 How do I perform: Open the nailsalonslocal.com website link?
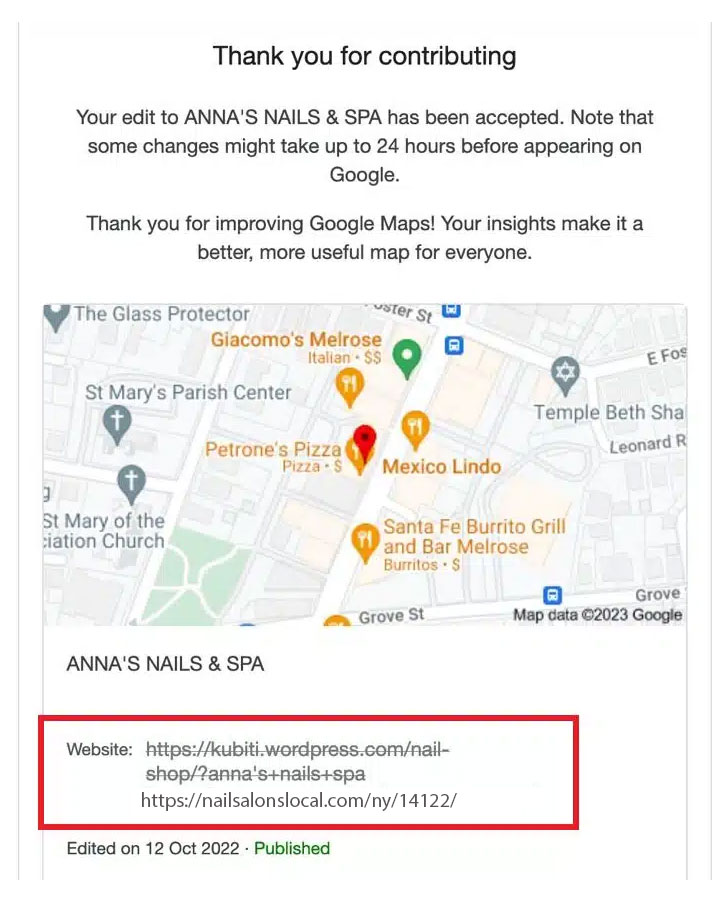(x=299, y=800)
